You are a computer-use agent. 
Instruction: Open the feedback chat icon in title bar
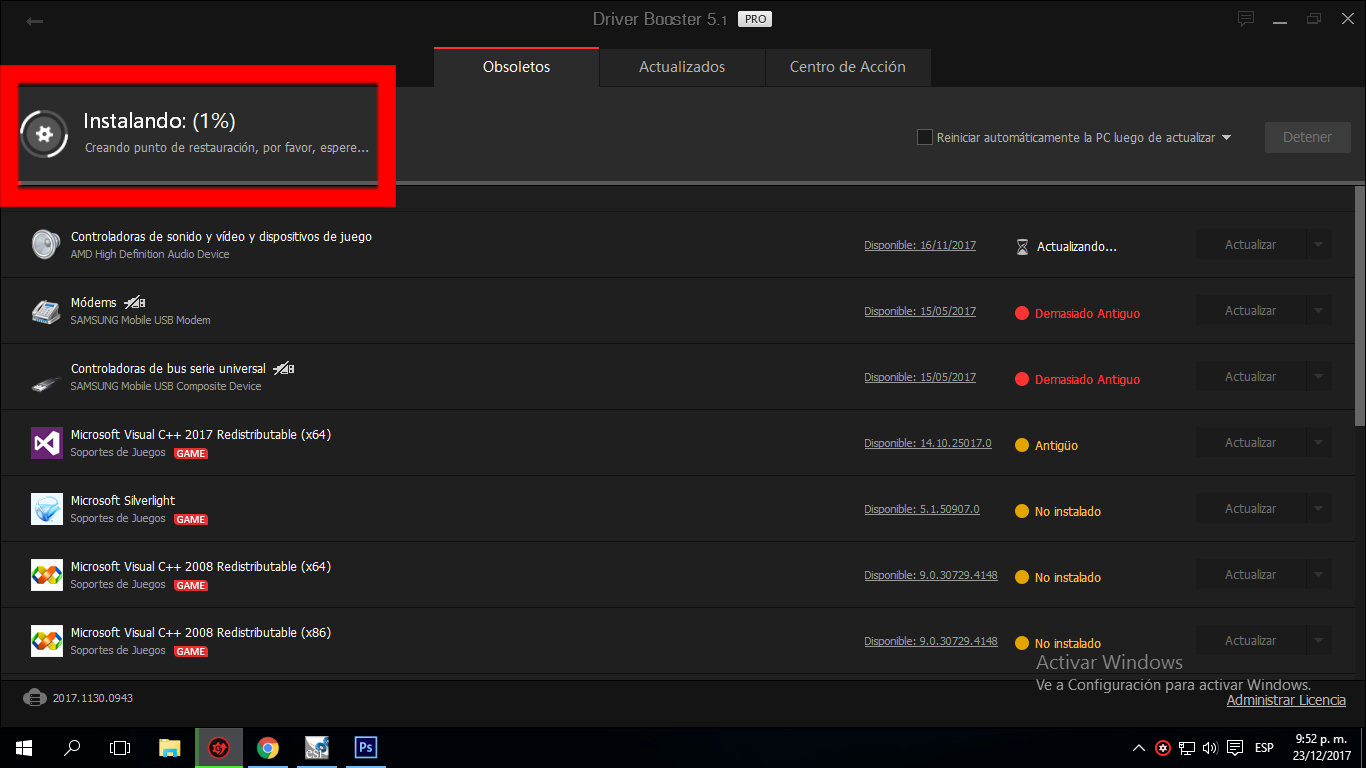[x=1246, y=19]
